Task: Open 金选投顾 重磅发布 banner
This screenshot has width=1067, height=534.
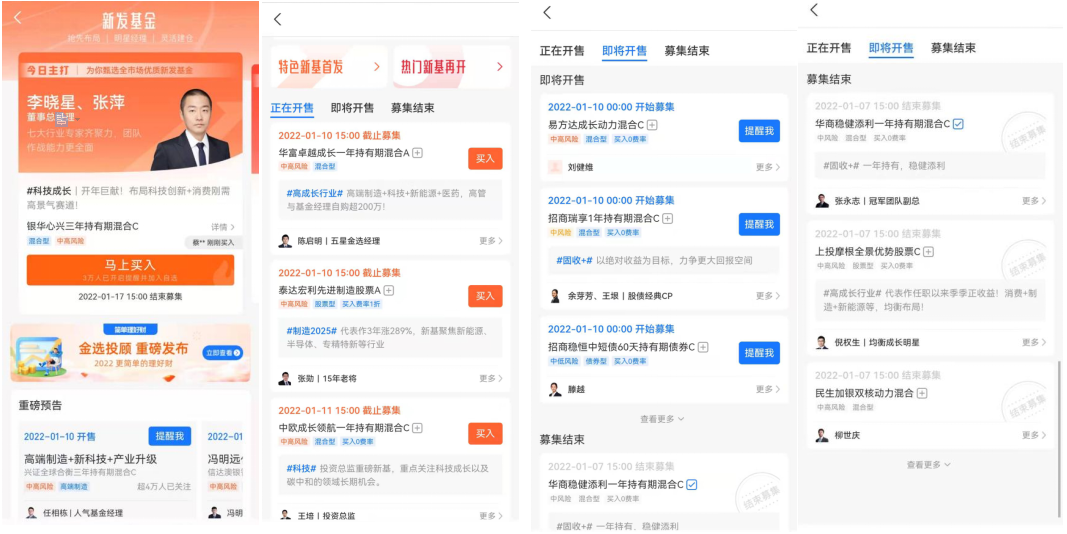Action: click(130, 352)
